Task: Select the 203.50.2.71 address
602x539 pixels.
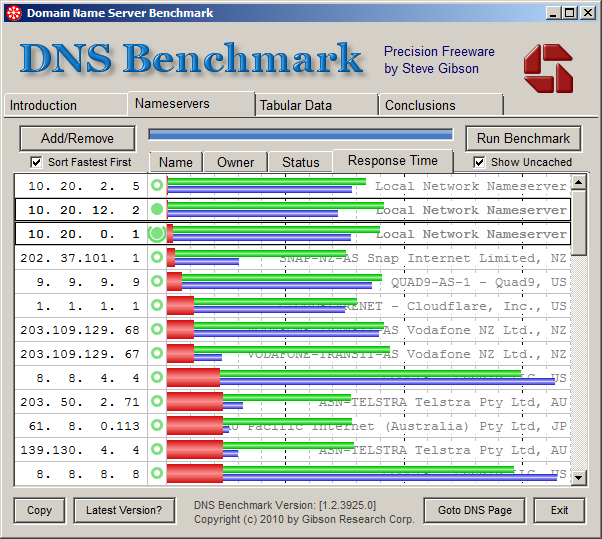Action: [x=80, y=402]
